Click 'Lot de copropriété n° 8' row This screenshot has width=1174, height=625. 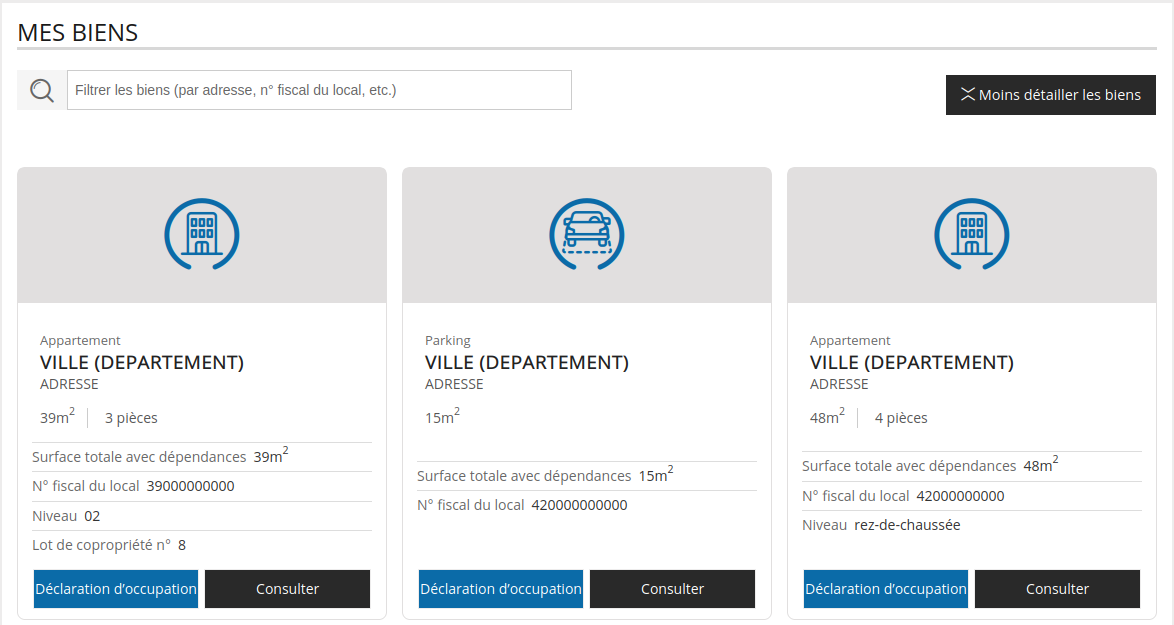pos(201,546)
